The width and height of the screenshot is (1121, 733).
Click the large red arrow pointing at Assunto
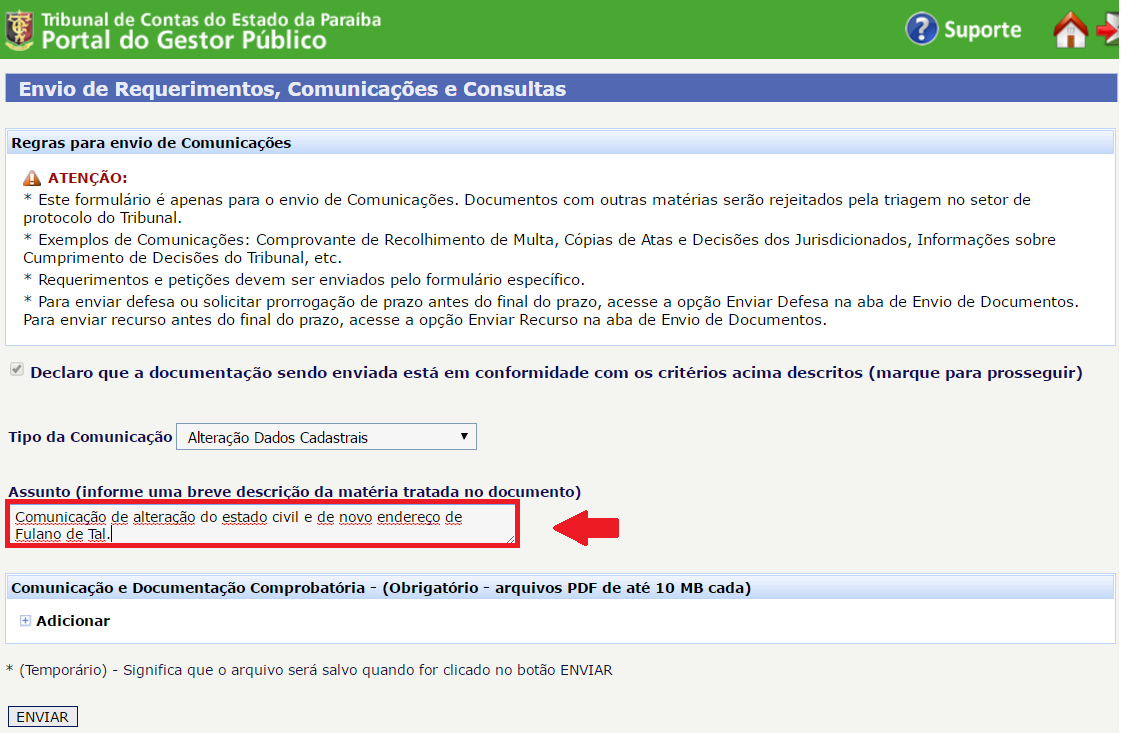click(x=587, y=527)
